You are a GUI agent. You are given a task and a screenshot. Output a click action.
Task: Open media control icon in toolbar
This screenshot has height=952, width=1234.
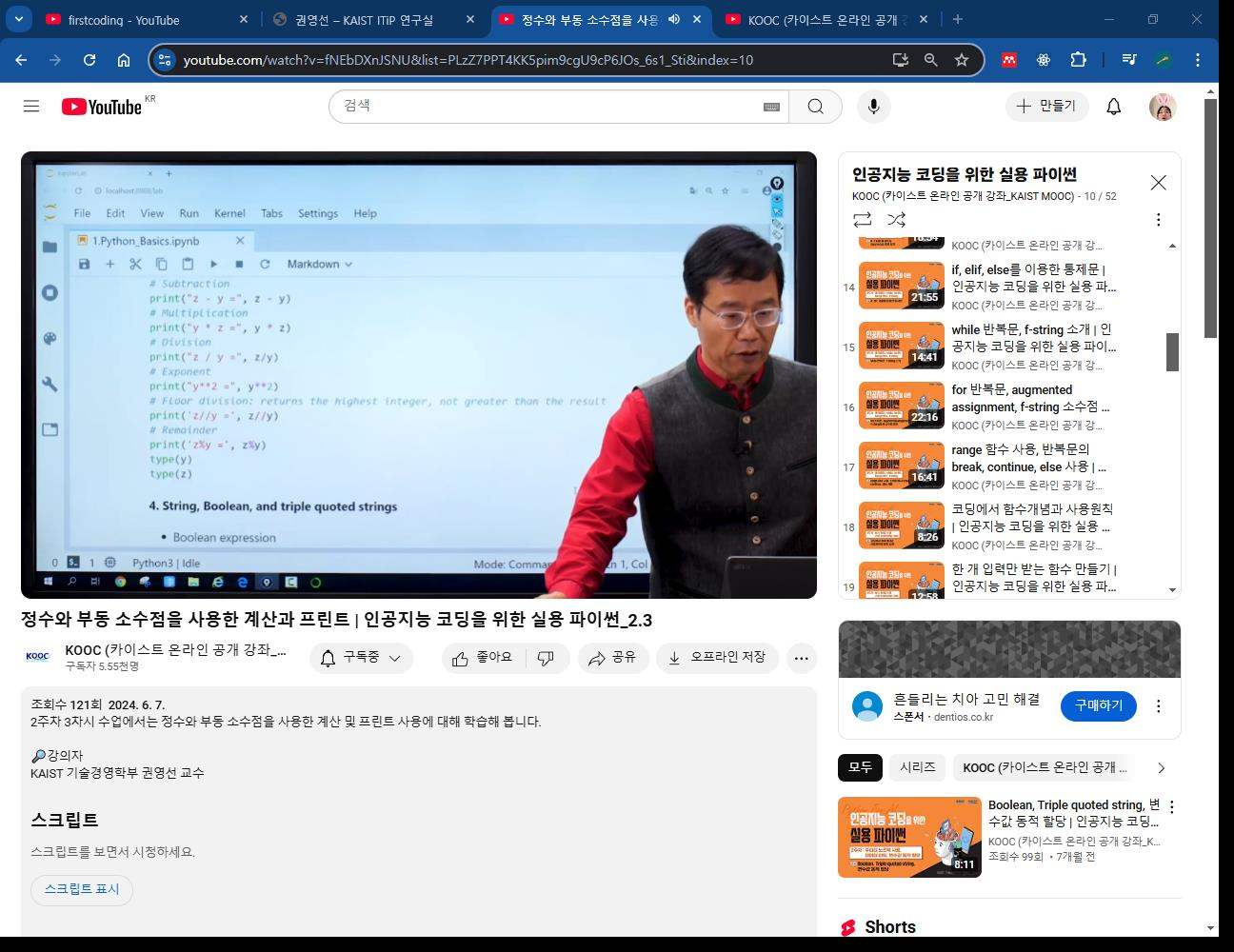point(1129,60)
